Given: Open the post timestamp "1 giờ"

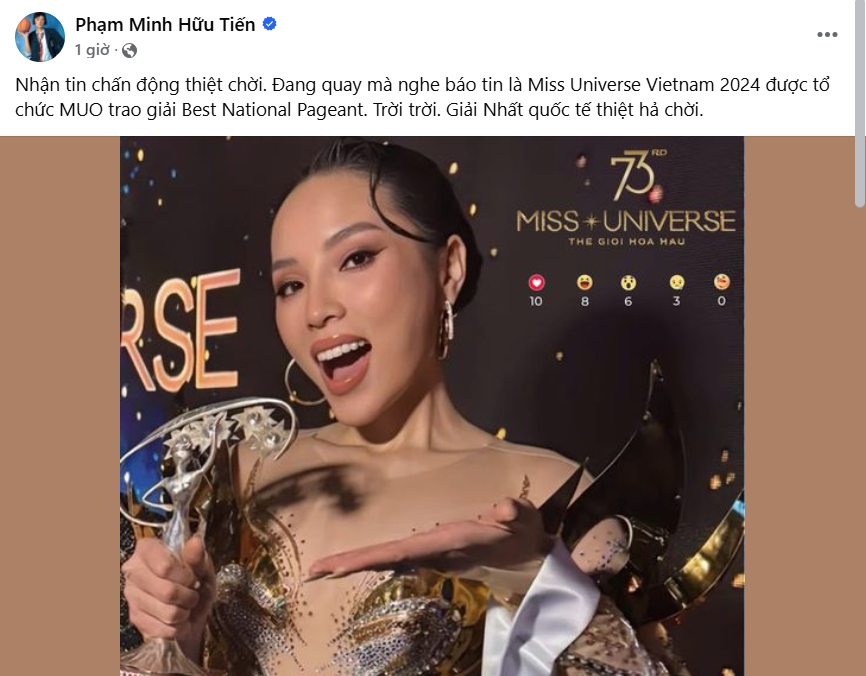Looking at the screenshot, I should pos(92,50).
